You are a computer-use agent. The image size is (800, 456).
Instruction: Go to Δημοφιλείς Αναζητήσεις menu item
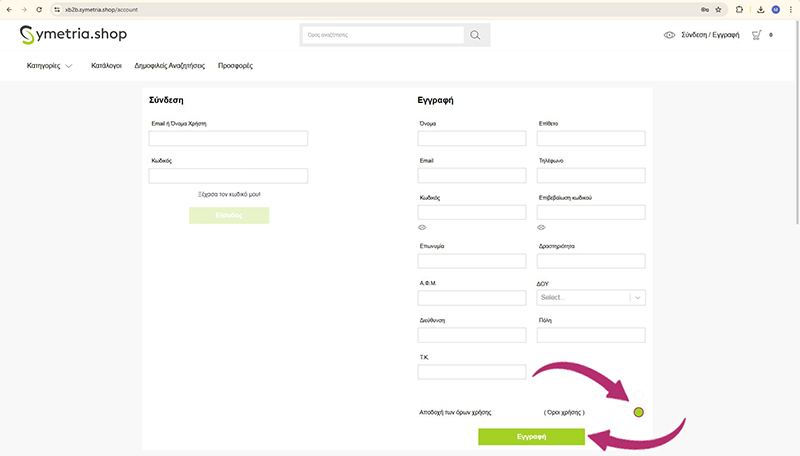tap(169, 65)
